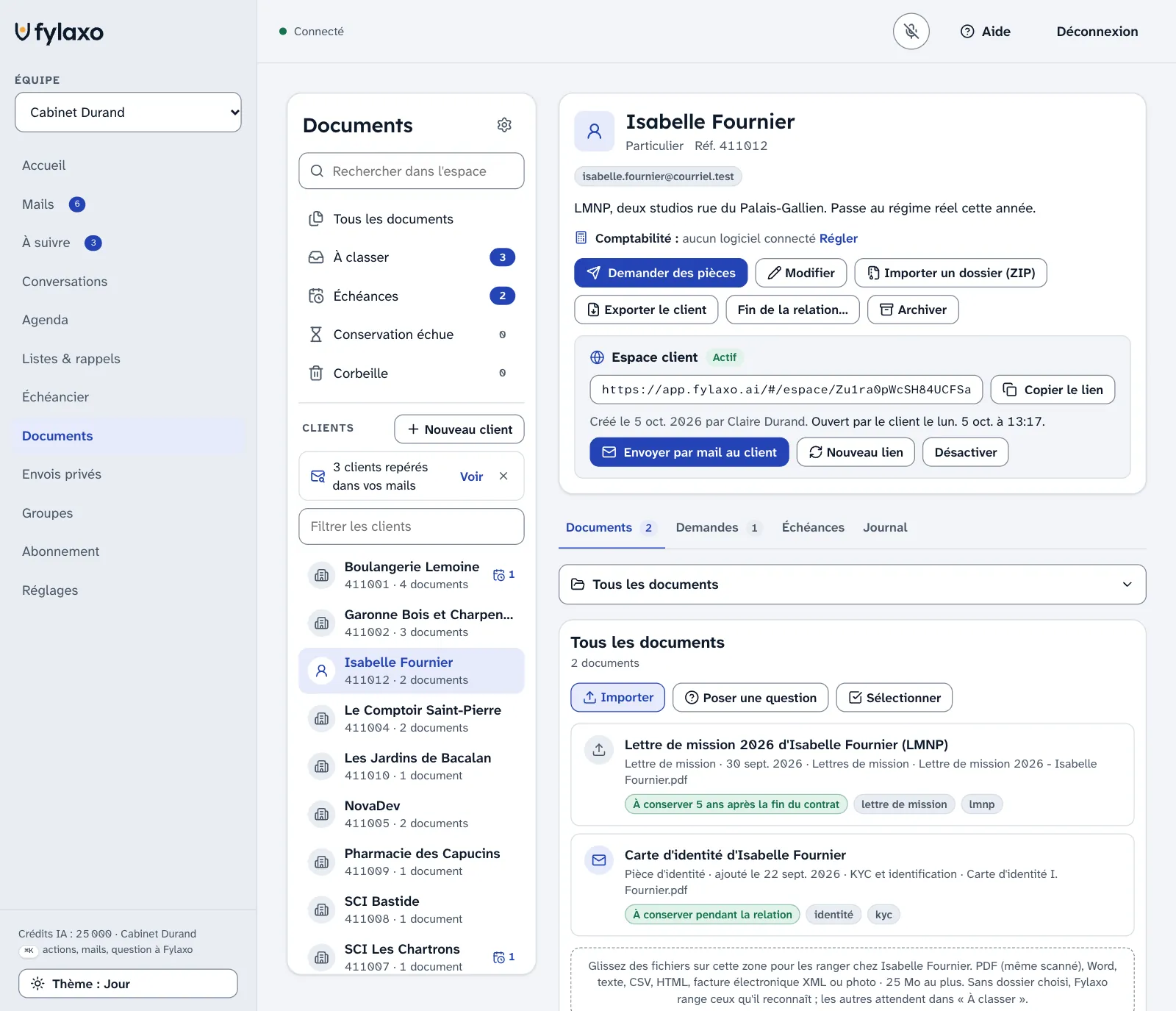1176x1011 pixels.
Task: Deactivate the client space with Désactiver
Action: (x=966, y=452)
